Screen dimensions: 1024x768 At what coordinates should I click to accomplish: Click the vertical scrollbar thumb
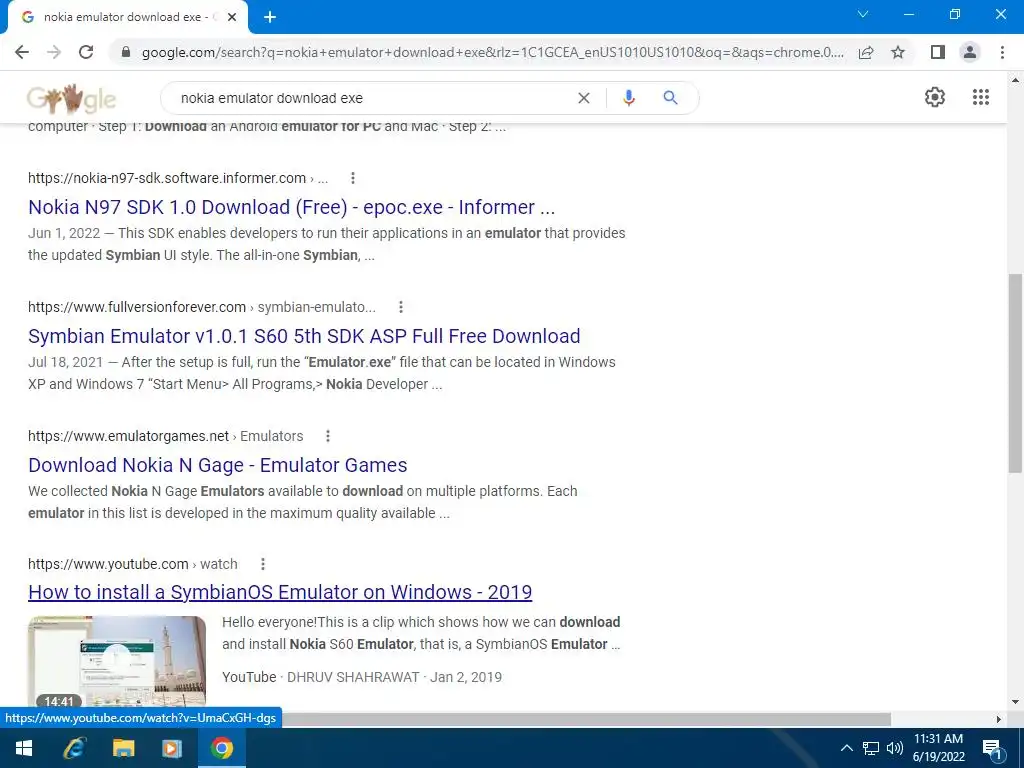(1015, 373)
